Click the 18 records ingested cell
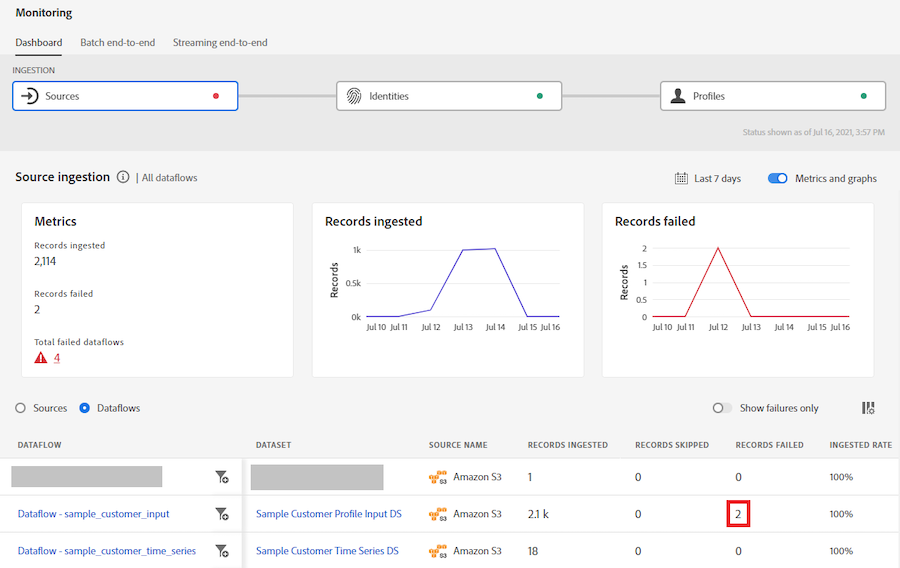The image size is (900, 568). [533, 551]
